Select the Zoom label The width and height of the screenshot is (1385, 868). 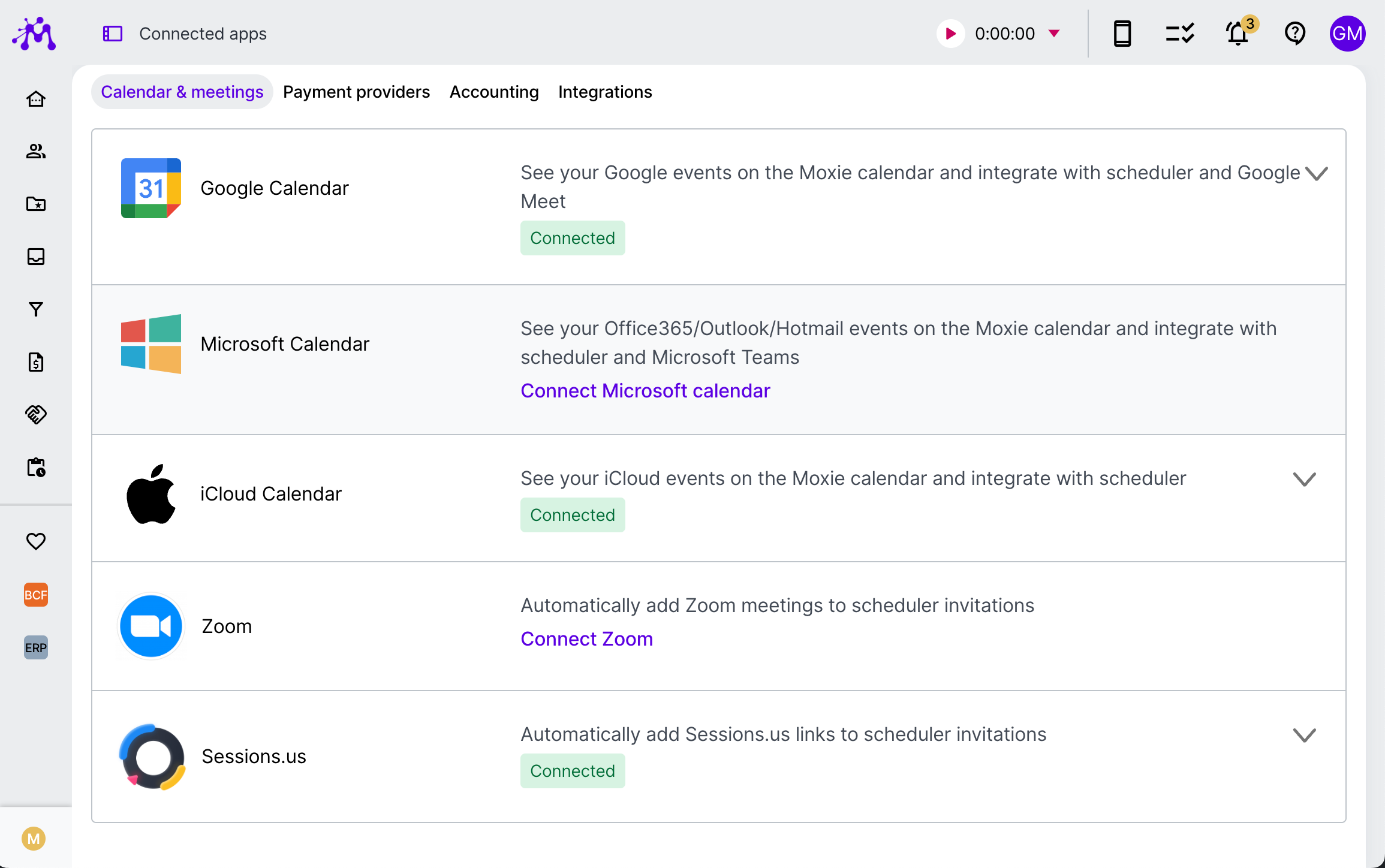(x=227, y=626)
